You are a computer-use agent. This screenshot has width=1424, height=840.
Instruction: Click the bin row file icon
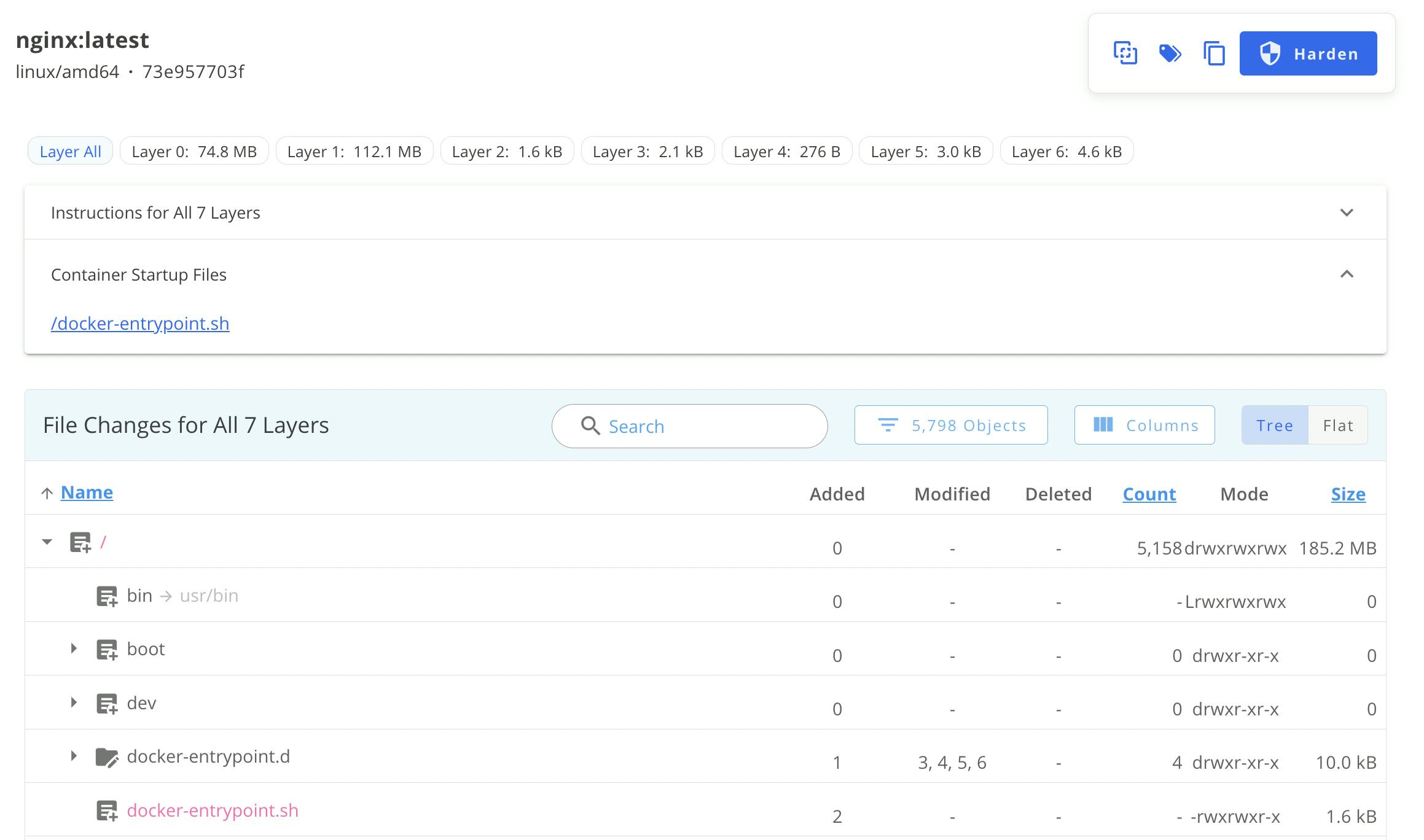click(x=107, y=596)
